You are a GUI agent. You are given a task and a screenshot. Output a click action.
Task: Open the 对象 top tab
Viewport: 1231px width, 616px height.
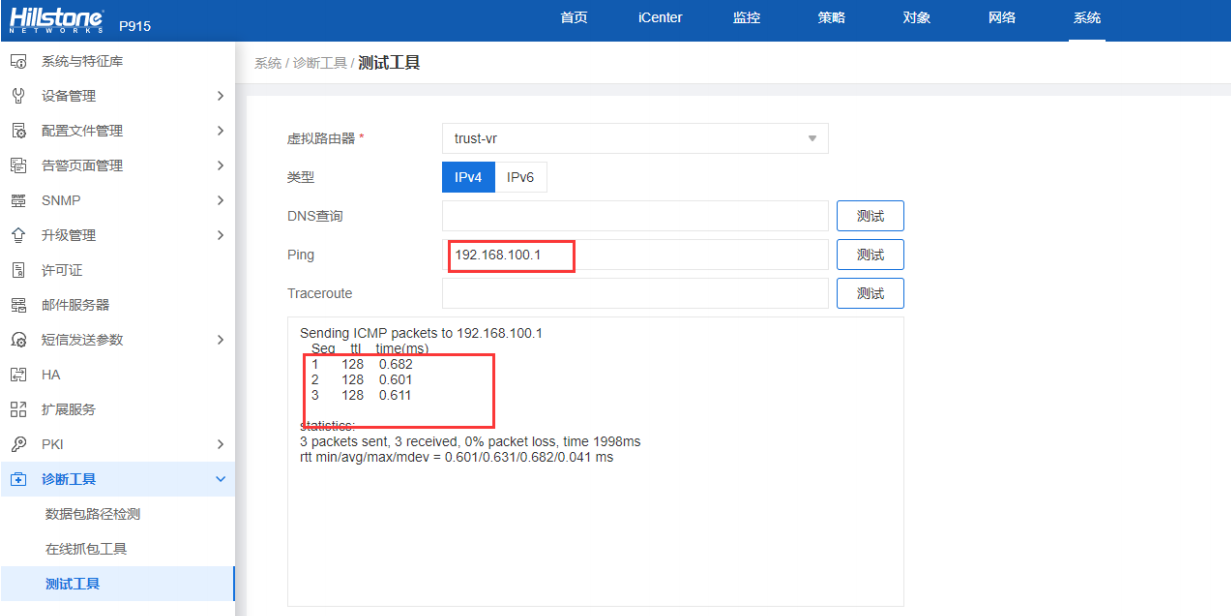click(x=916, y=18)
